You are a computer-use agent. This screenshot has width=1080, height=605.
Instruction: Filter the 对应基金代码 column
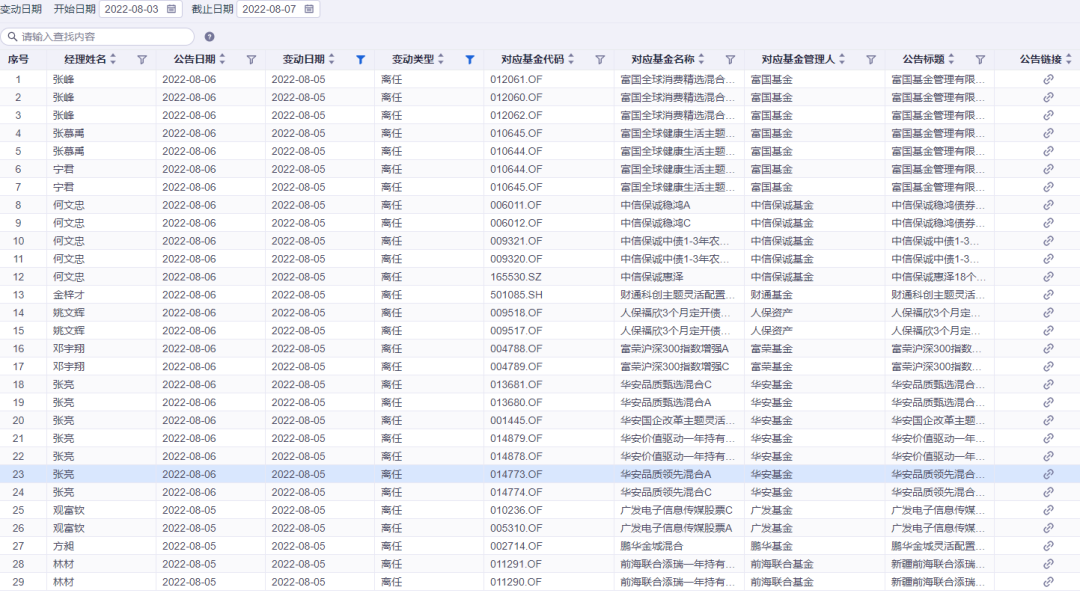point(600,60)
